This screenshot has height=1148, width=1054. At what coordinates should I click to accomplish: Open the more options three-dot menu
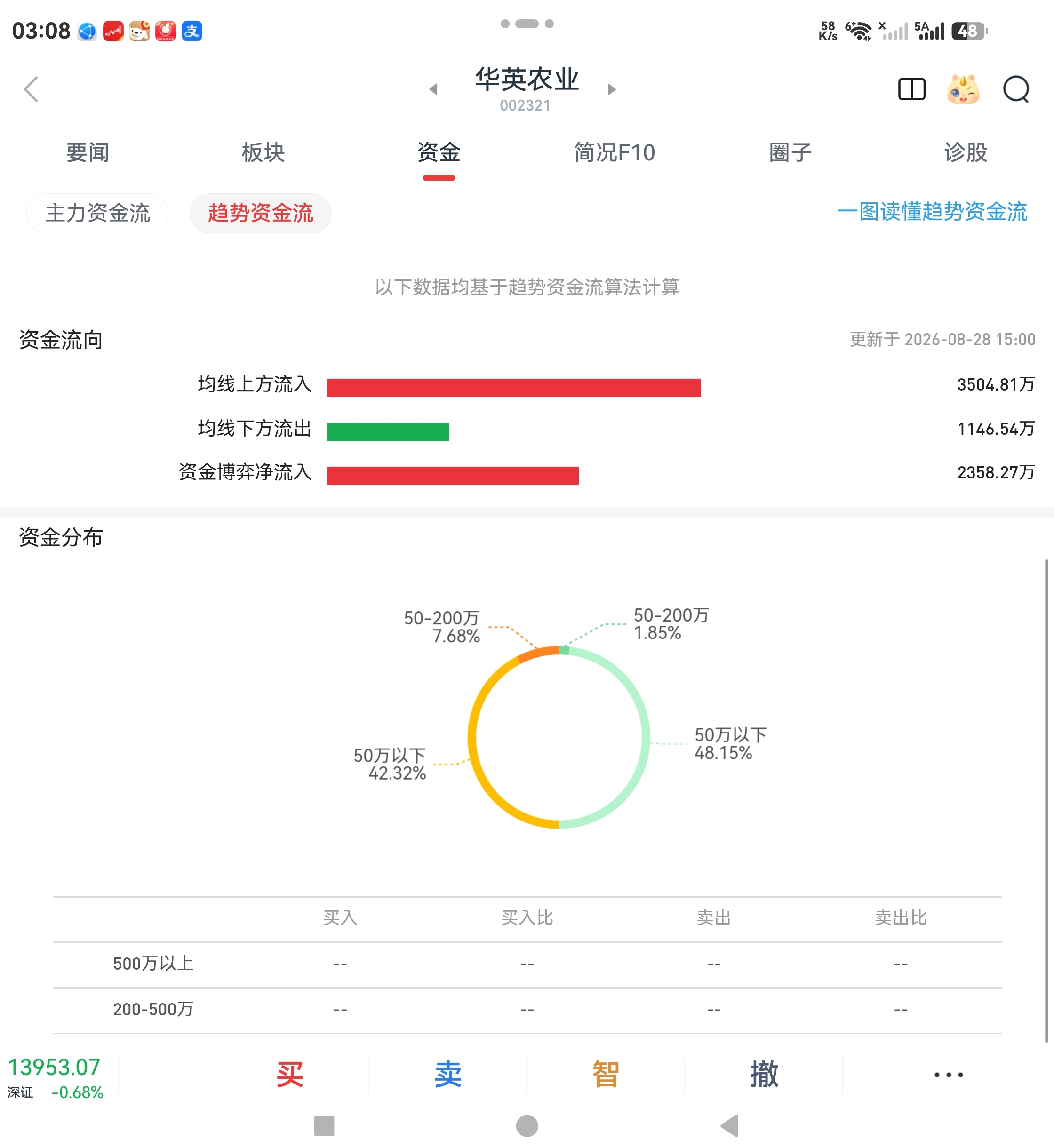(x=948, y=1075)
